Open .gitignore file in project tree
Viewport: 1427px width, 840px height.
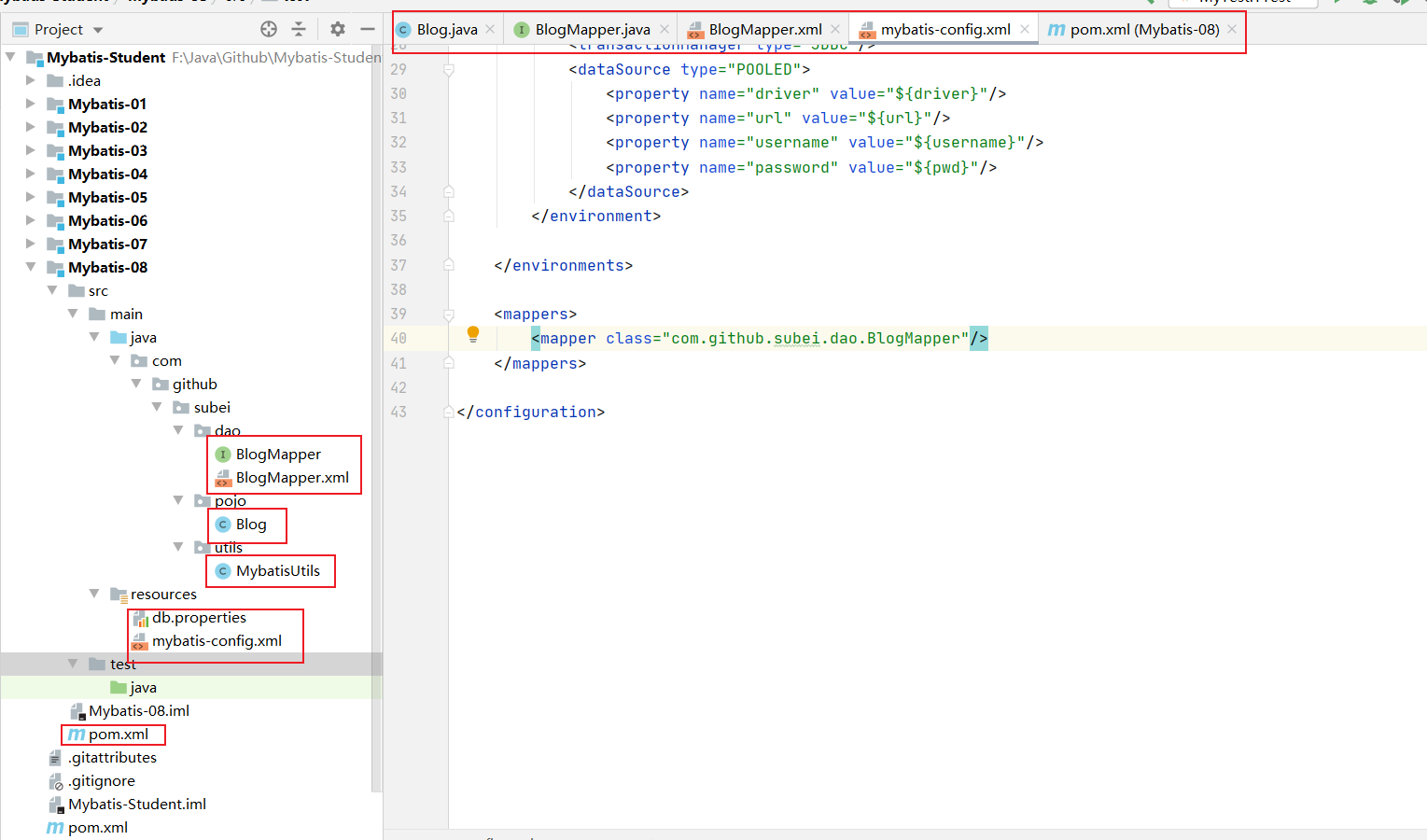point(101,781)
